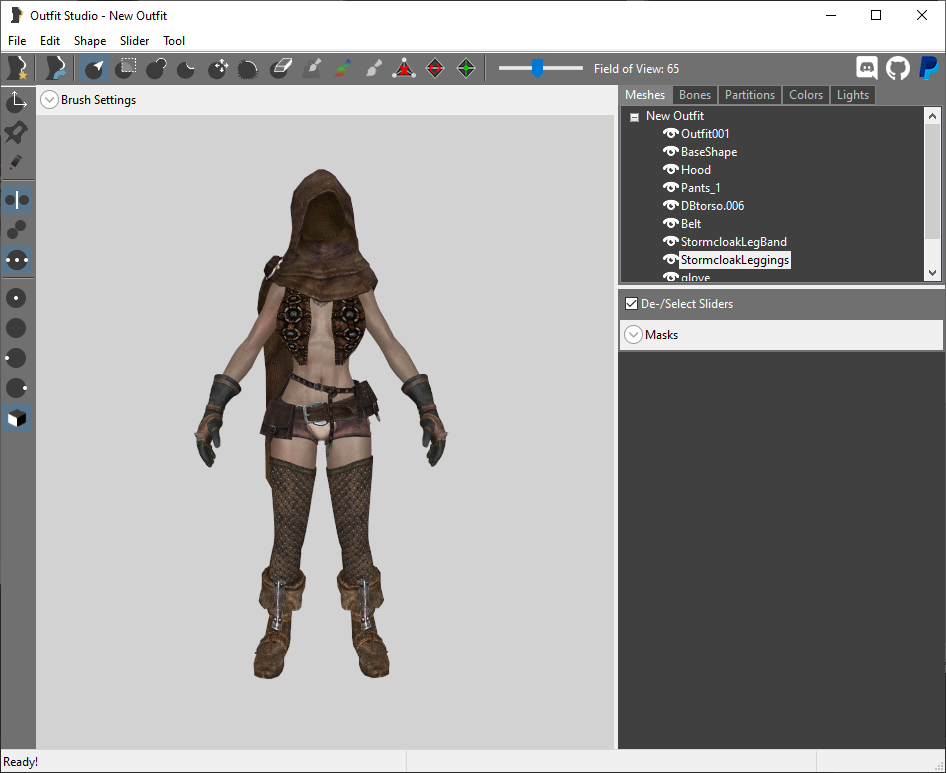Click mesh list scrollbar down arrow

coord(932,273)
